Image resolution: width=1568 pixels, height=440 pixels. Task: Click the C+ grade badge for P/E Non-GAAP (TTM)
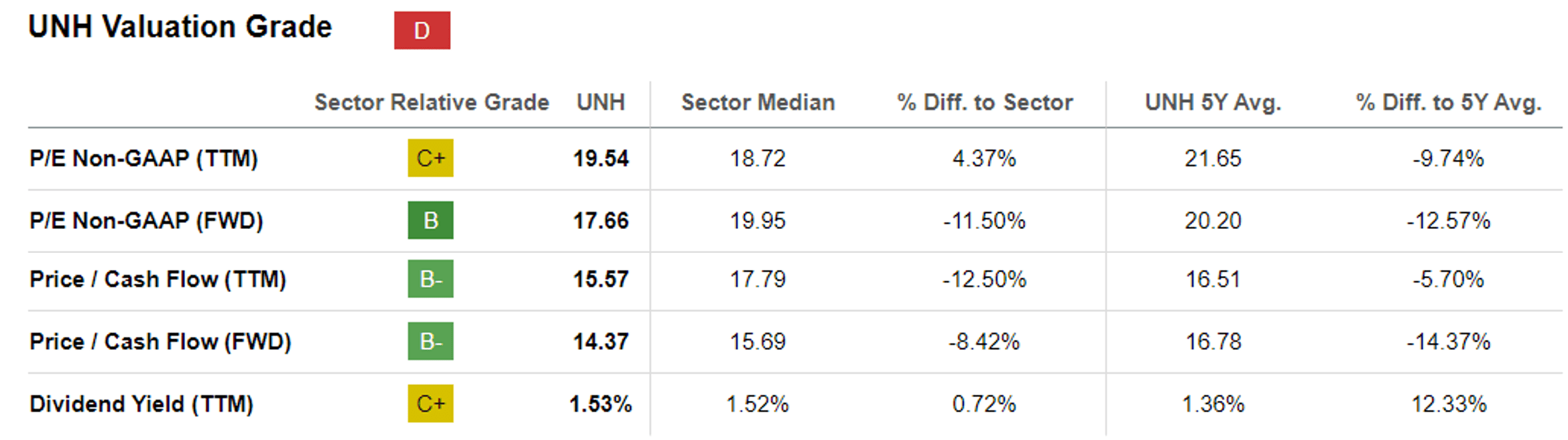430,158
